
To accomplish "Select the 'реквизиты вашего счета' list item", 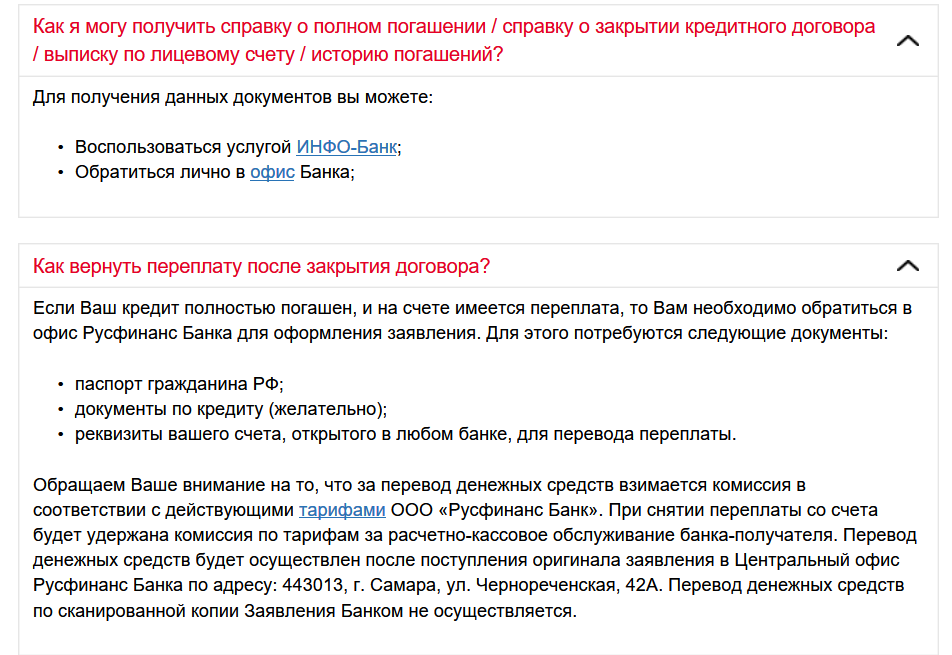I will (405, 435).
